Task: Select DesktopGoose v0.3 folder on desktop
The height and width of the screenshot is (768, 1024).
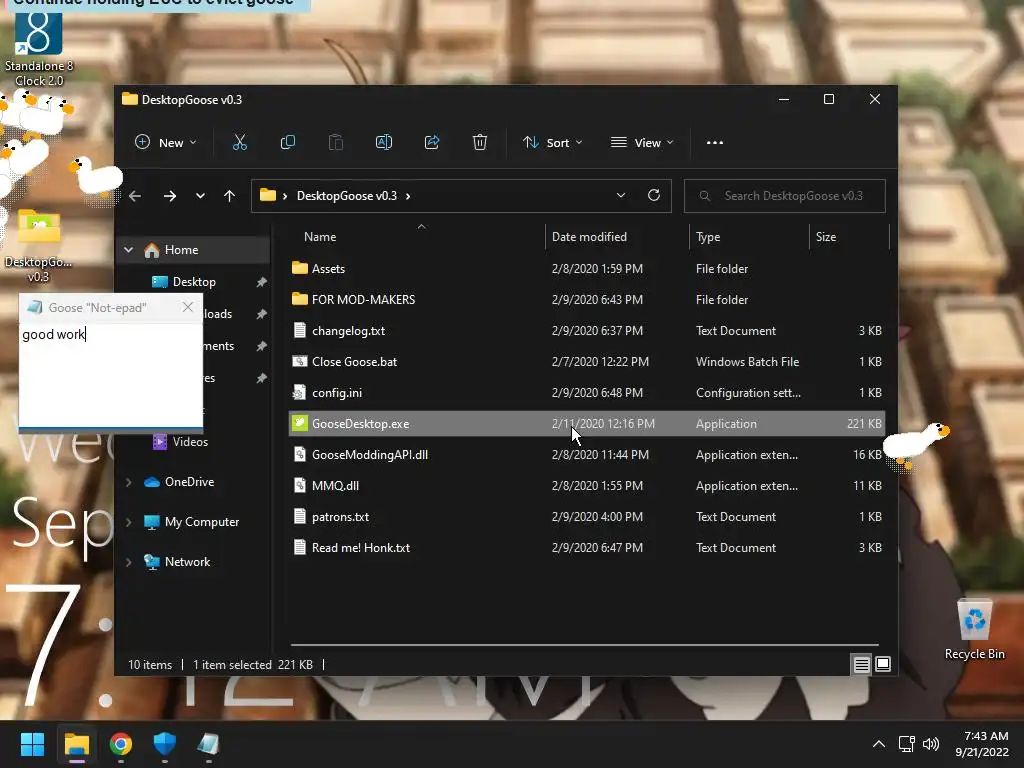Action: pos(39,246)
